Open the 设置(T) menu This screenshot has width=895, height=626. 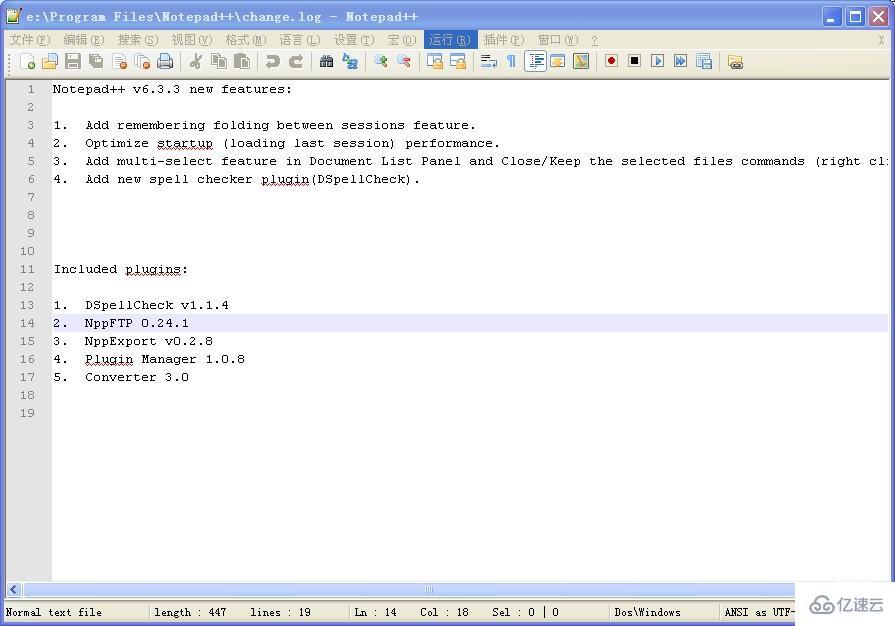[354, 40]
